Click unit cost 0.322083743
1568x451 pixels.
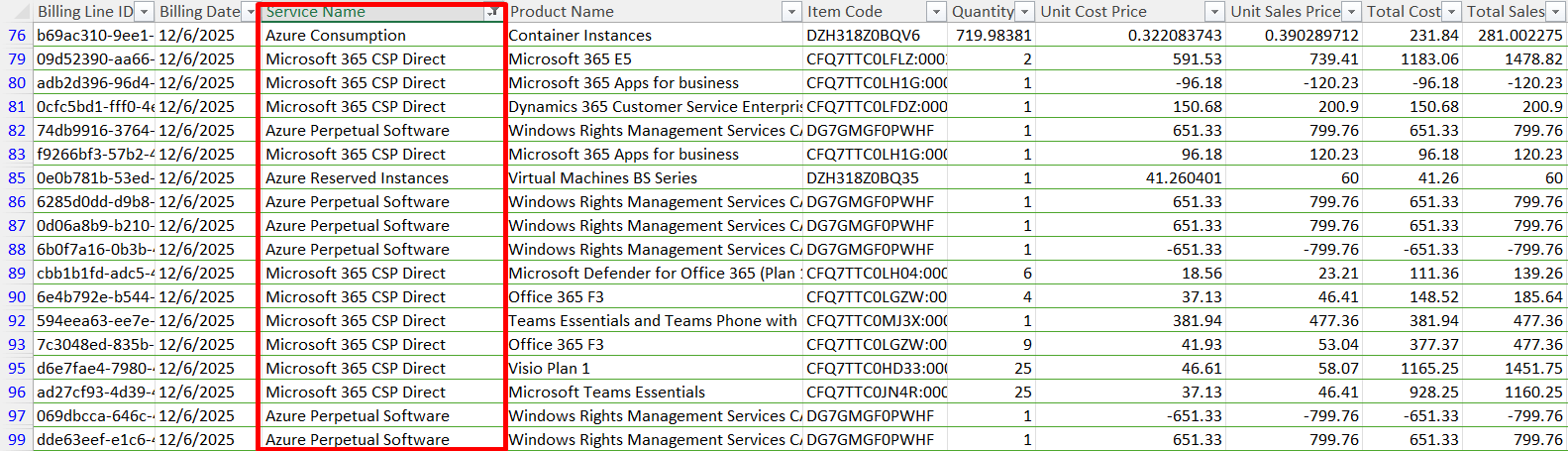coord(1130,36)
